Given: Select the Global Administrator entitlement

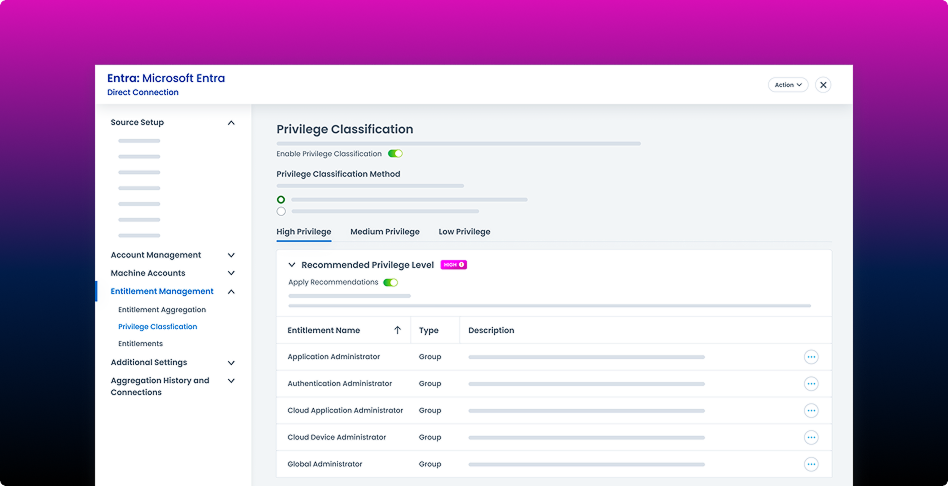Looking at the screenshot, I should (x=325, y=464).
